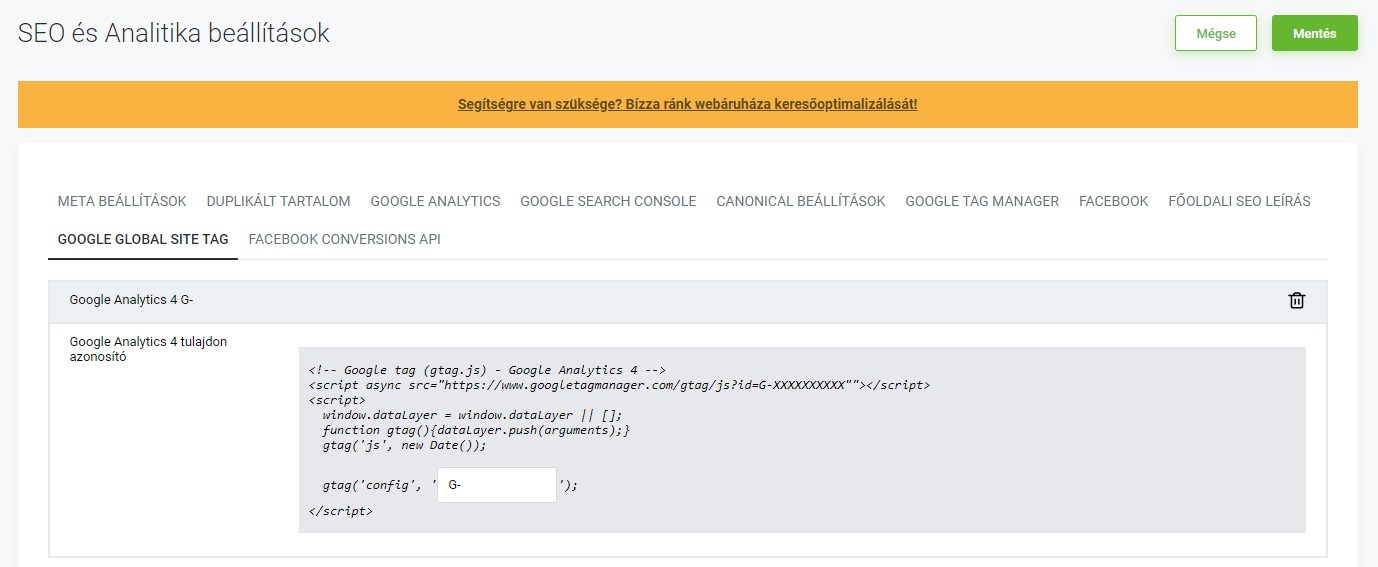Click the 'window.dataLayer' code line
Screen dimensions: 1378x567
coord(473,415)
